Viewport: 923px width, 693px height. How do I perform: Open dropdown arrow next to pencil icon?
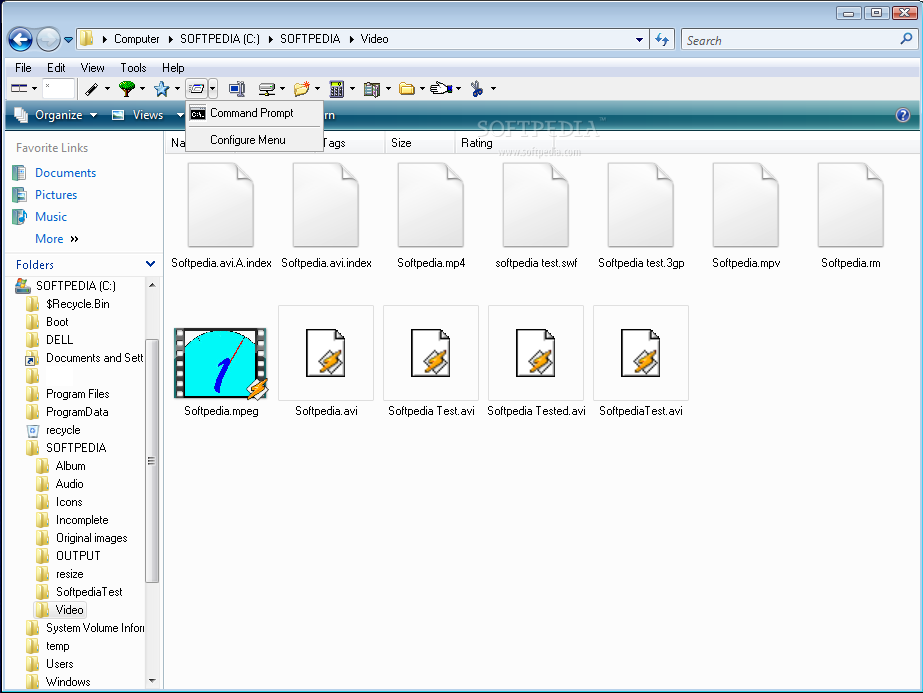click(x=107, y=89)
